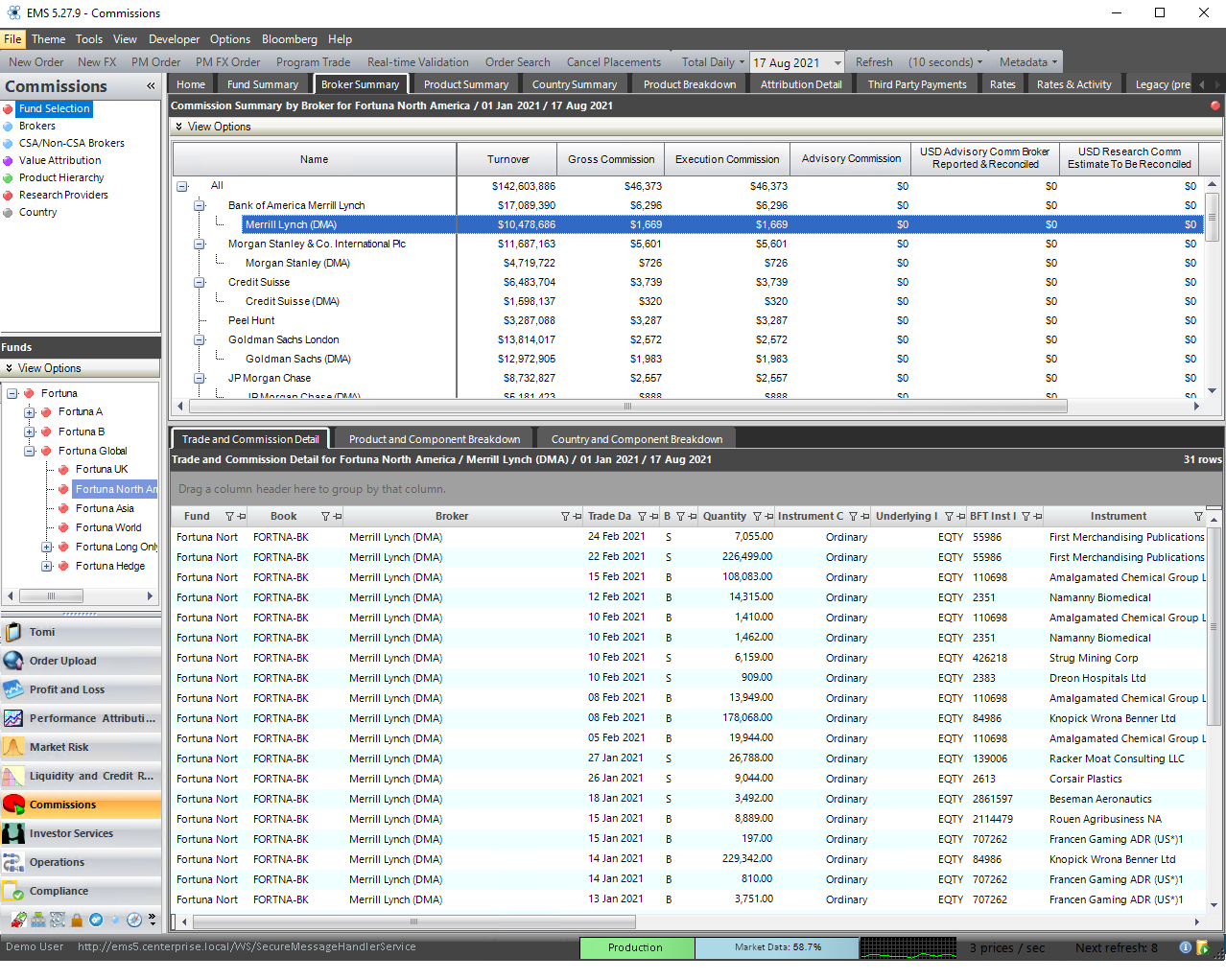Pin the Broker column using its pin icon
The image size is (1226, 980).
click(x=578, y=516)
